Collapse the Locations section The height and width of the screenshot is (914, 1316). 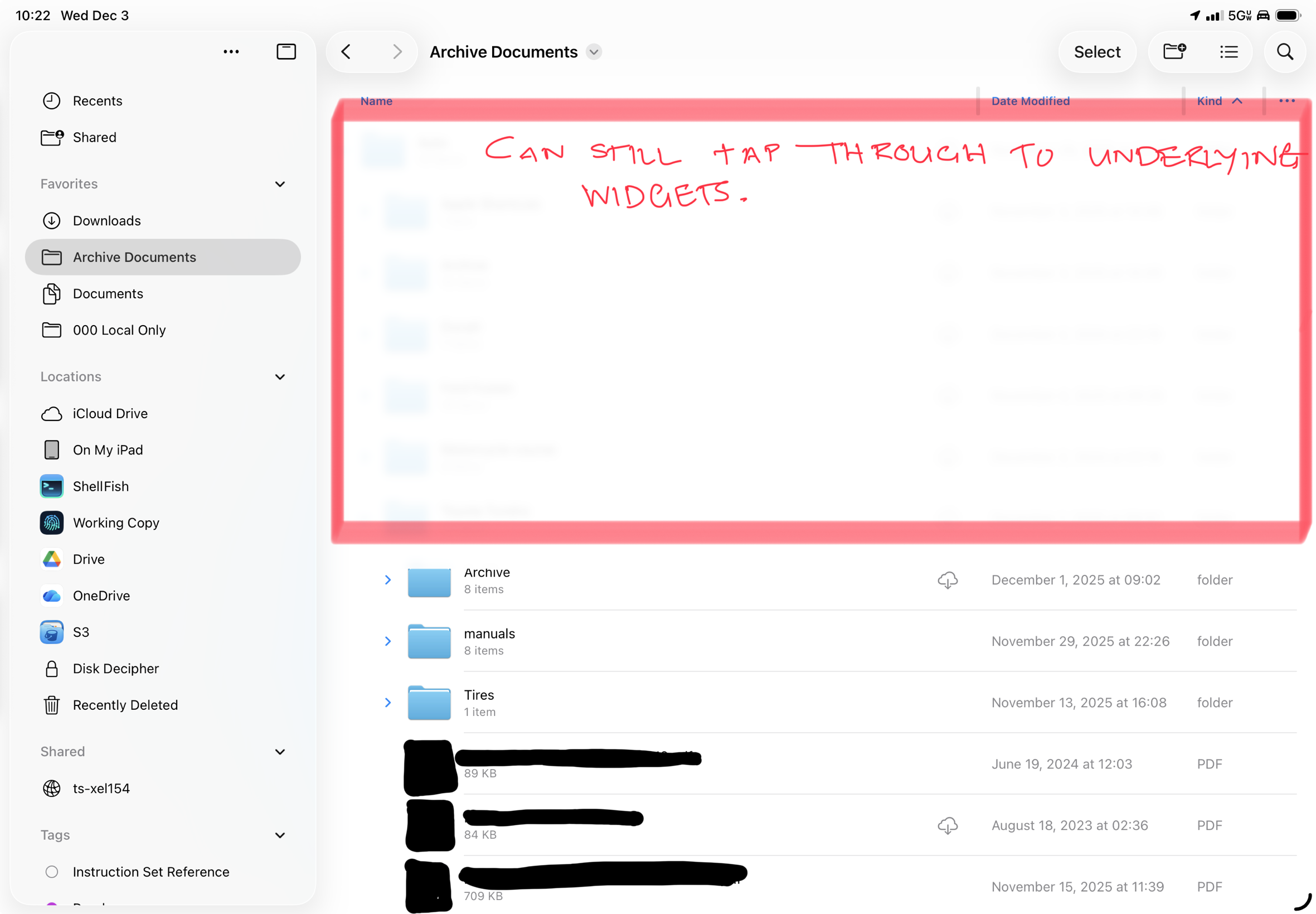pyautogui.click(x=280, y=377)
